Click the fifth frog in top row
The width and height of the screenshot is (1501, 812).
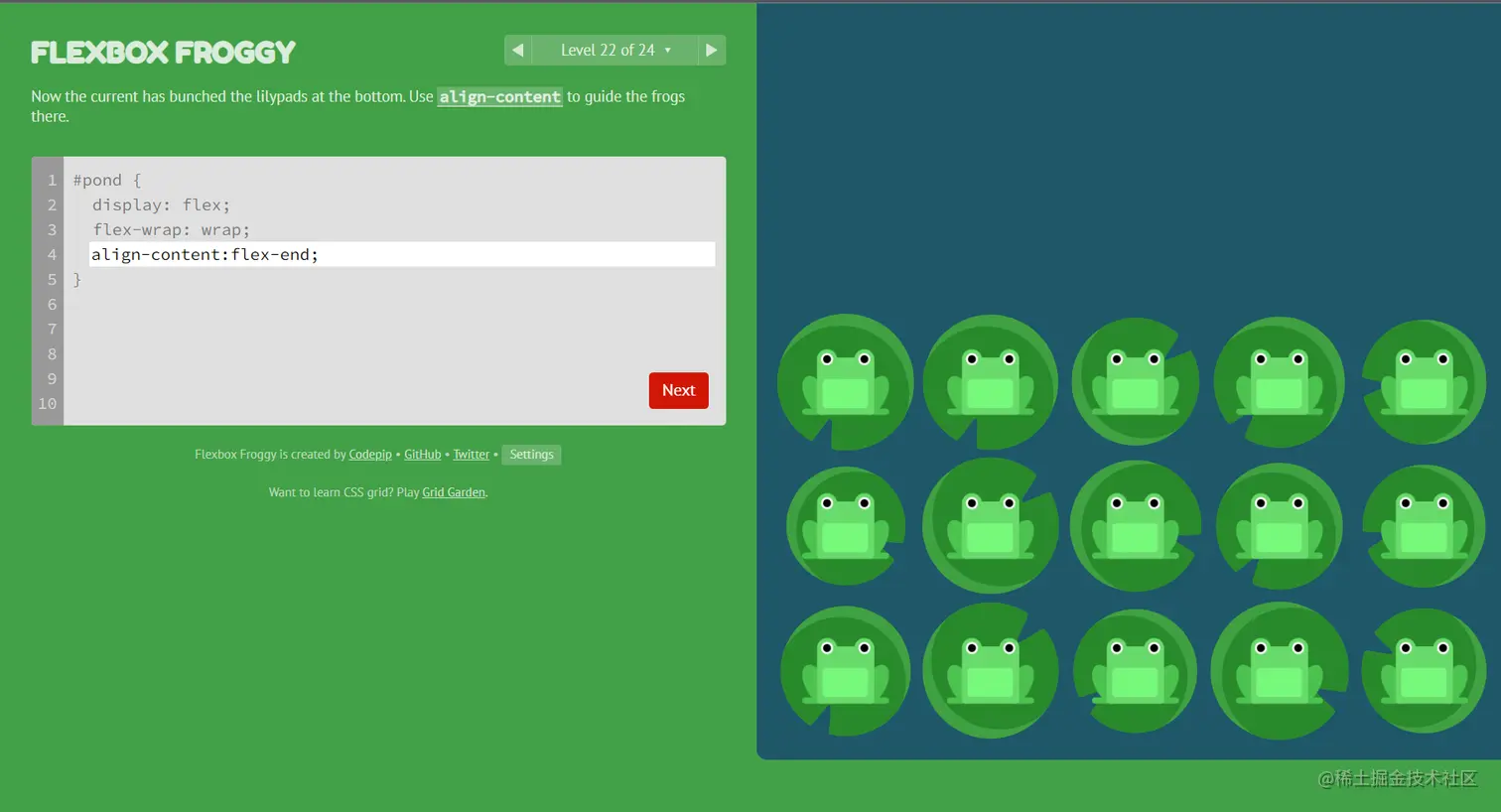[1425, 382]
